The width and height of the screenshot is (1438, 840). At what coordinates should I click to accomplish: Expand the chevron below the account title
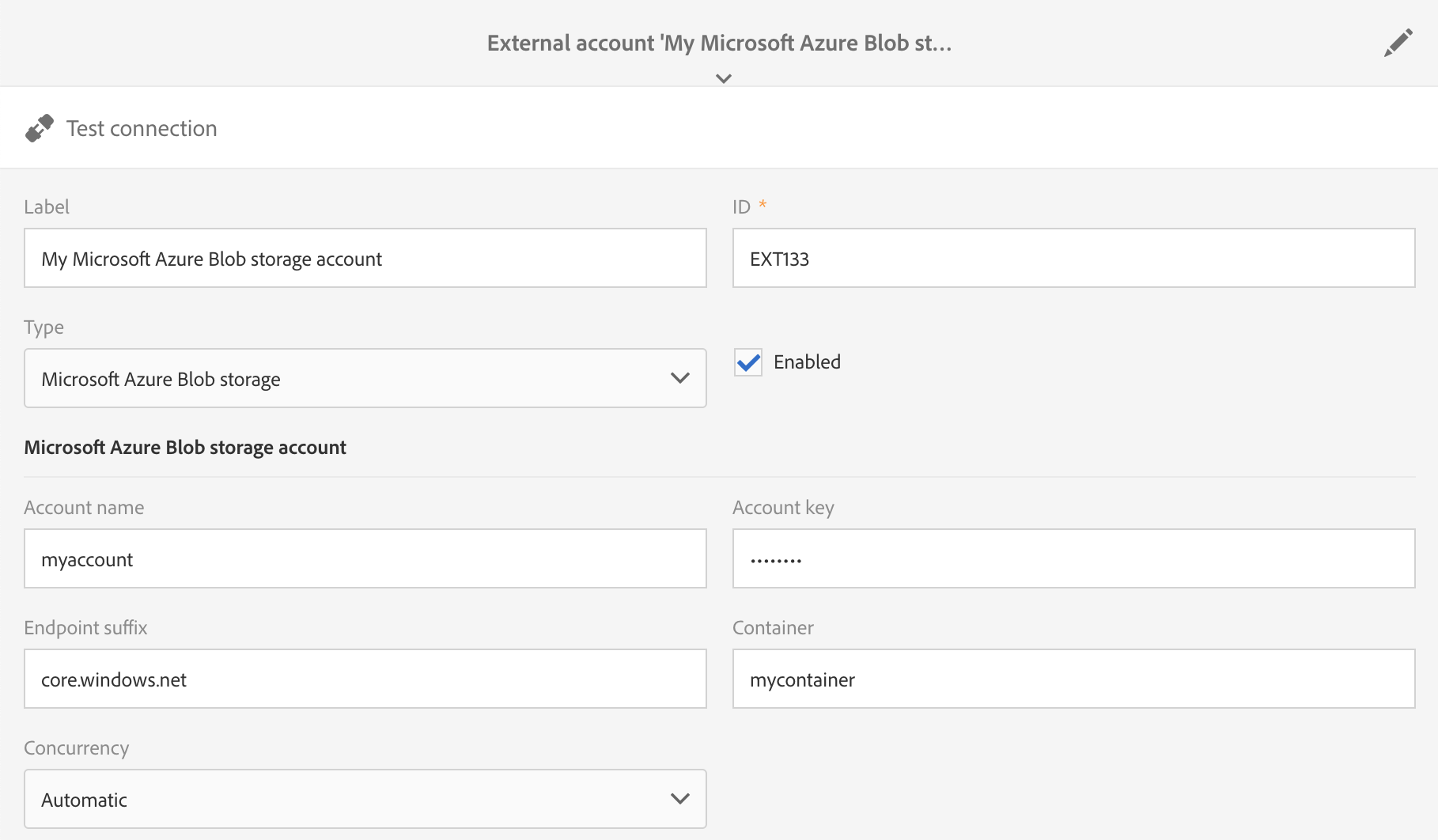point(723,78)
